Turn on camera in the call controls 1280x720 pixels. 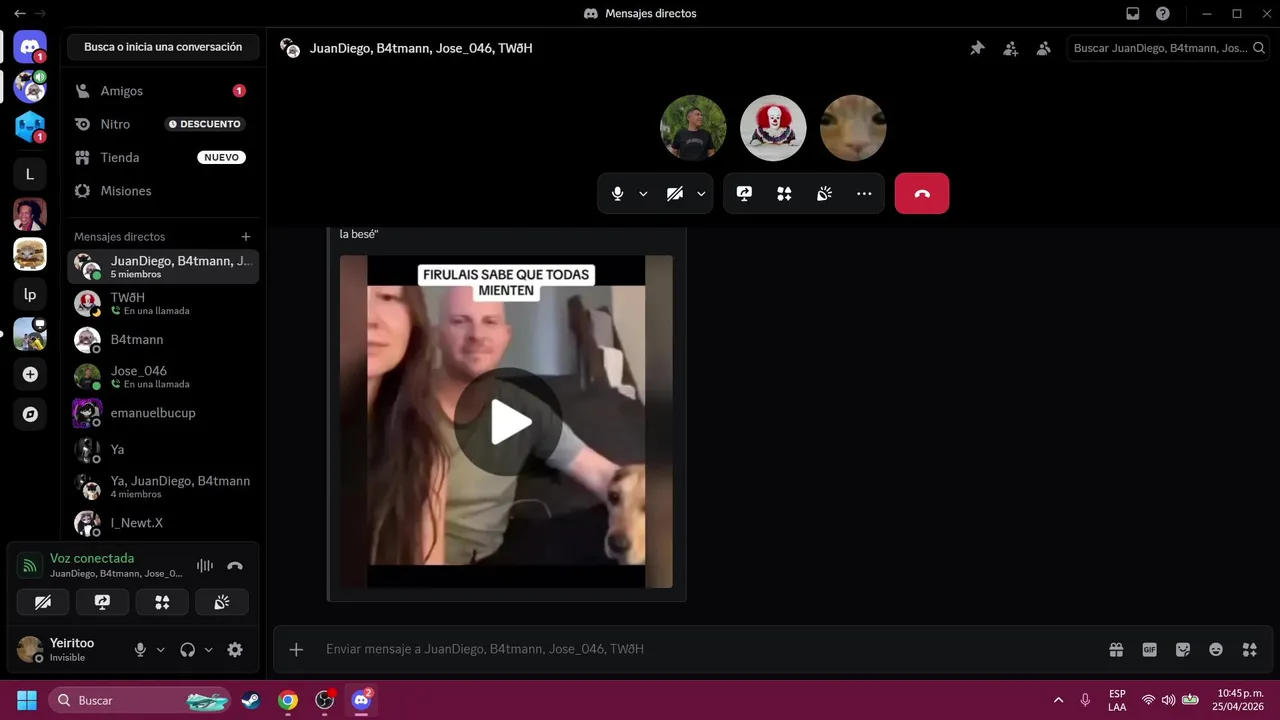675,194
